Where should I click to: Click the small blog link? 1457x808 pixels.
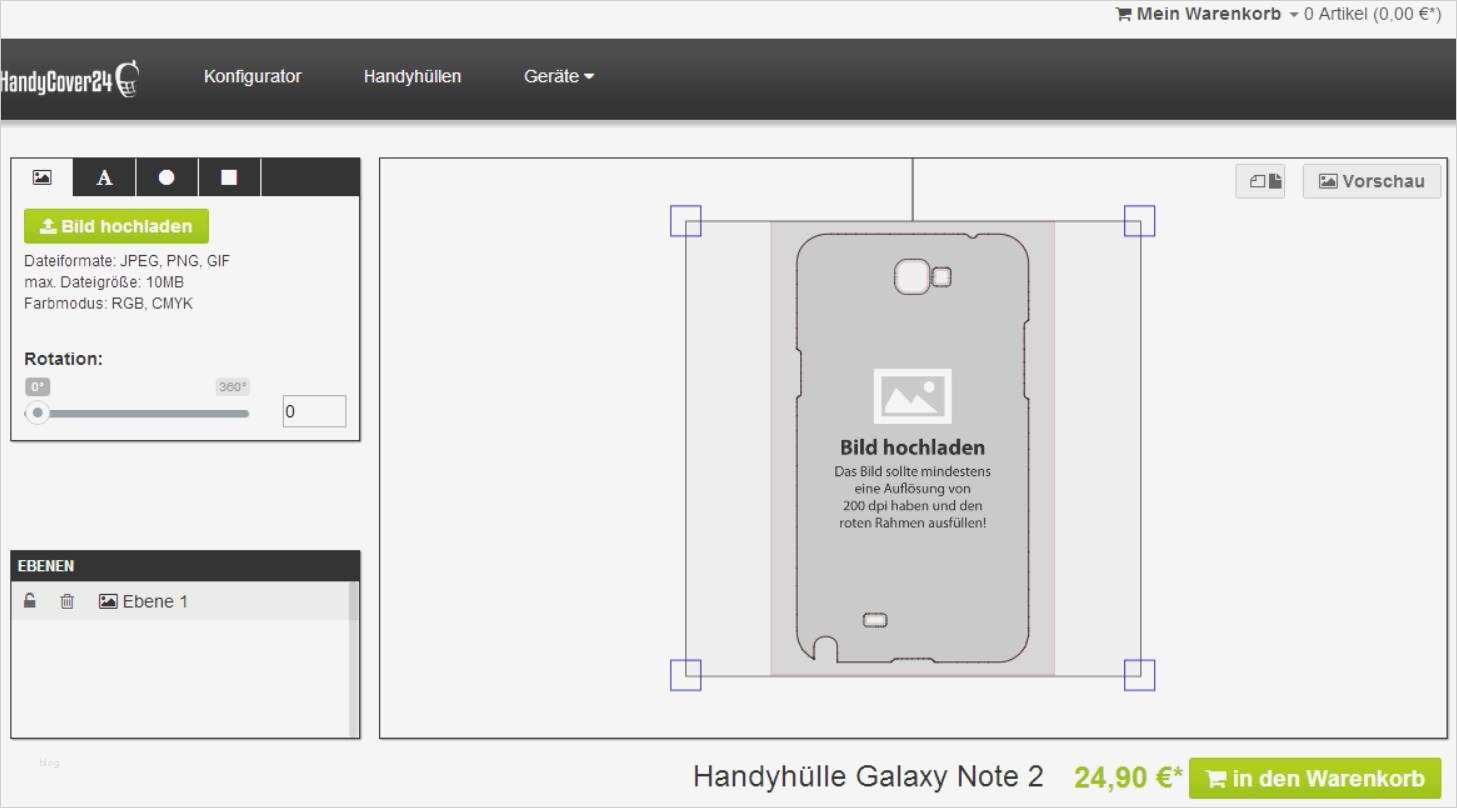[x=49, y=763]
